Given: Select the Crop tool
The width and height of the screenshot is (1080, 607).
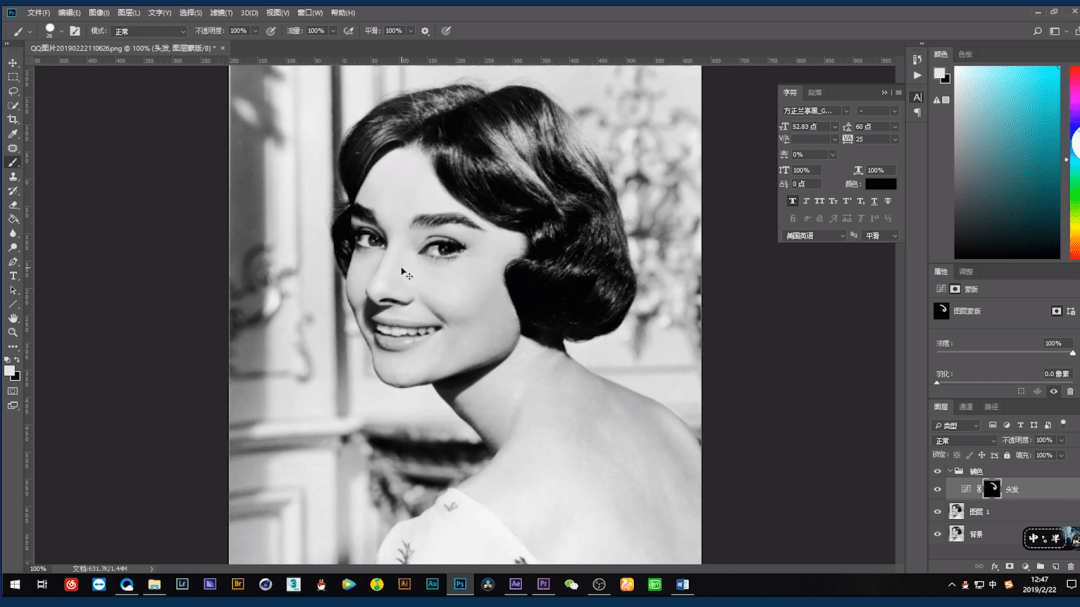Looking at the screenshot, I should tap(13, 120).
